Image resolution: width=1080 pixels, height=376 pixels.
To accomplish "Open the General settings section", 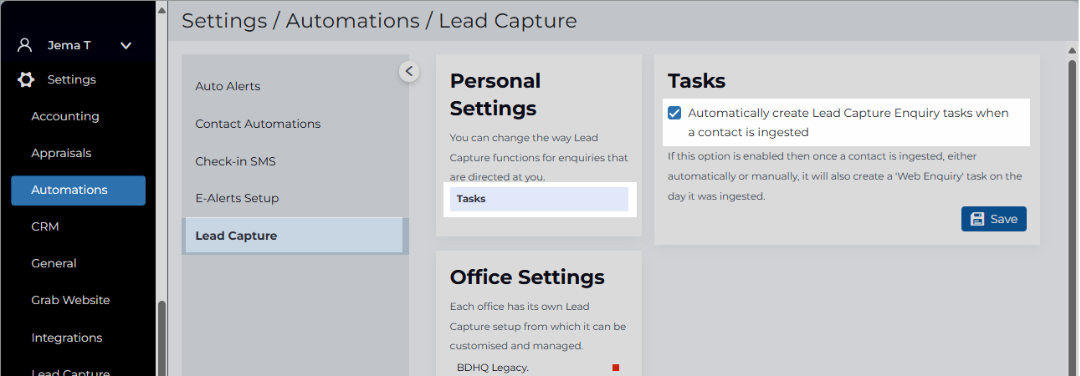I will click(x=54, y=263).
